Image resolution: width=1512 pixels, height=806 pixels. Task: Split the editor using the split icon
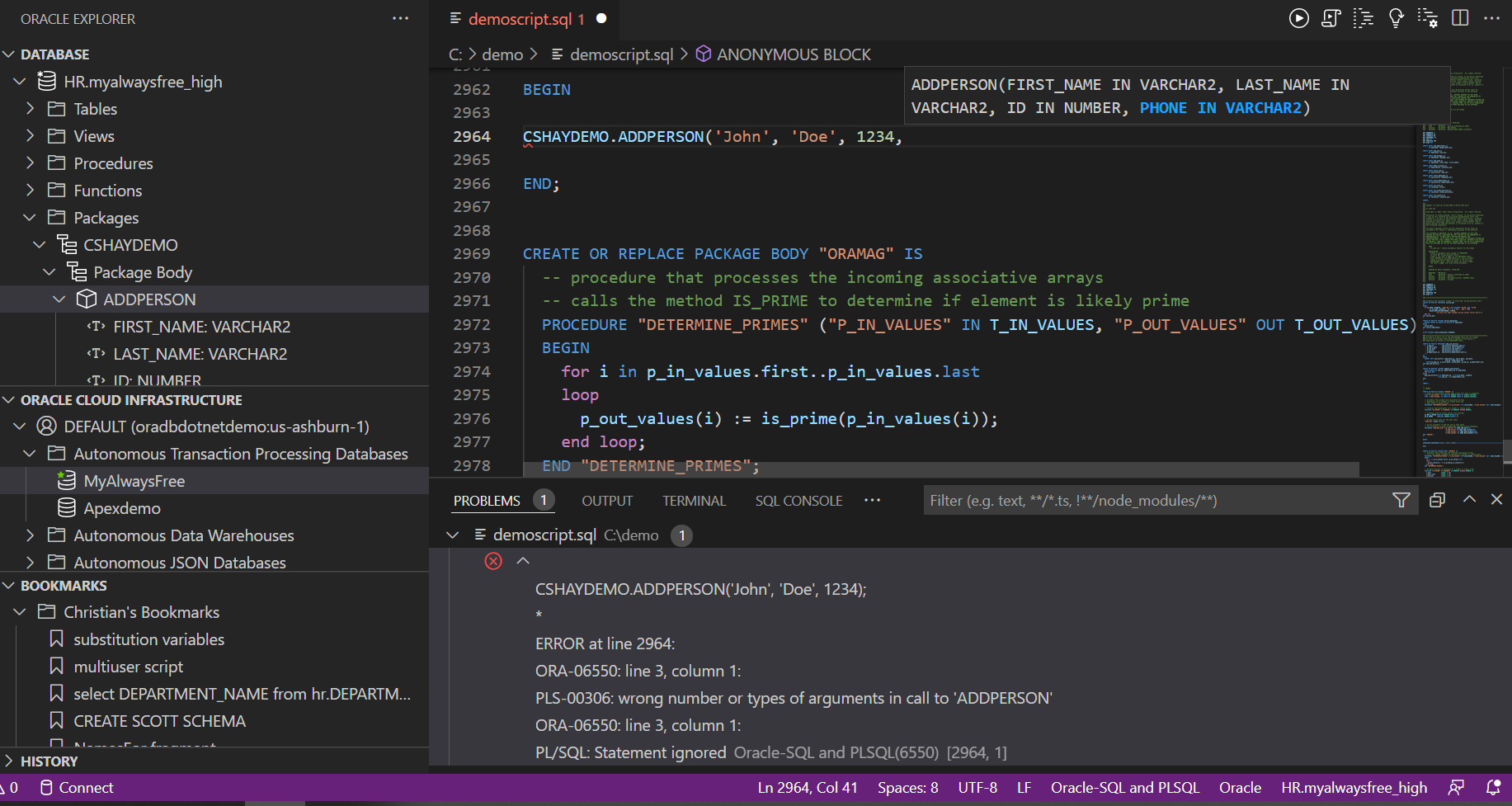pos(1460,17)
